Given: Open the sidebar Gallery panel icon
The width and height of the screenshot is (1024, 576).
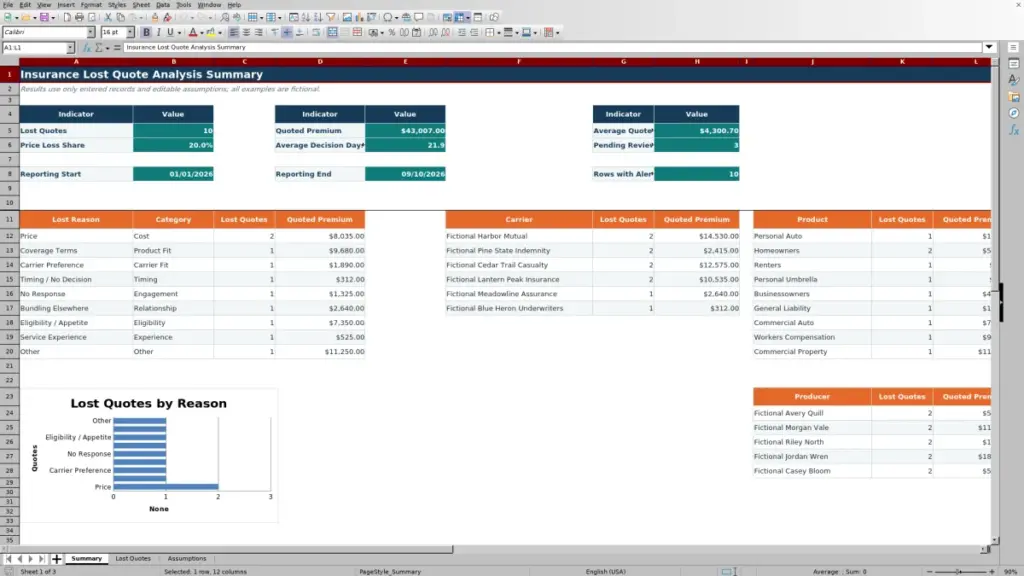Looking at the screenshot, I should [x=1014, y=97].
